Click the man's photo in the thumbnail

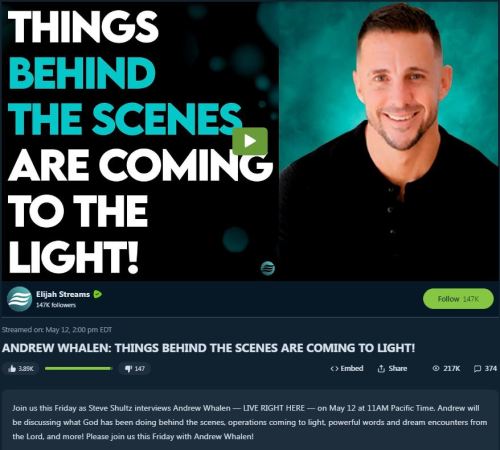click(x=389, y=141)
